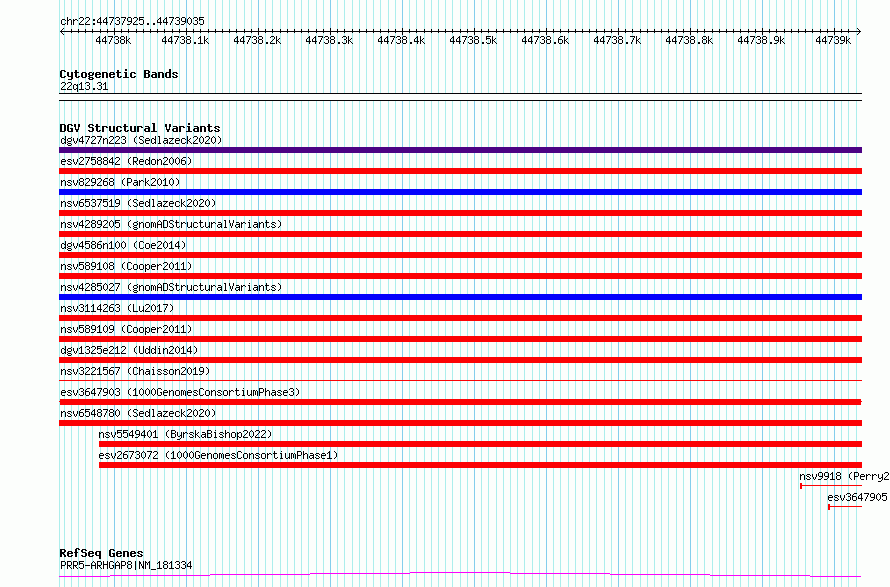Click the red bar under nsv589108
Image resolution: width=890 pixels, height=587 pixels.
tap(460, 276)
